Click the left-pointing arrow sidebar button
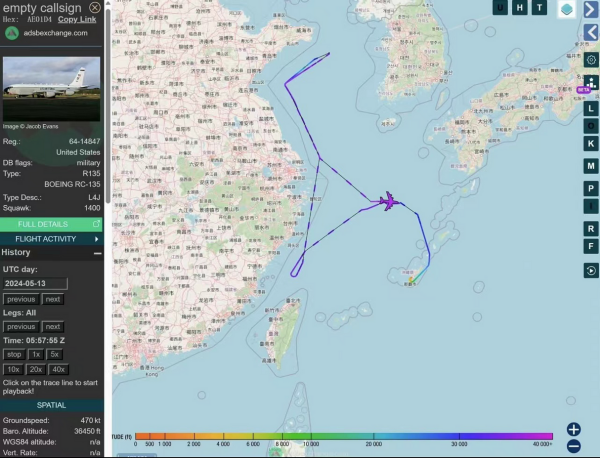The height and width of the screenshot is (458, 600). 591,33
